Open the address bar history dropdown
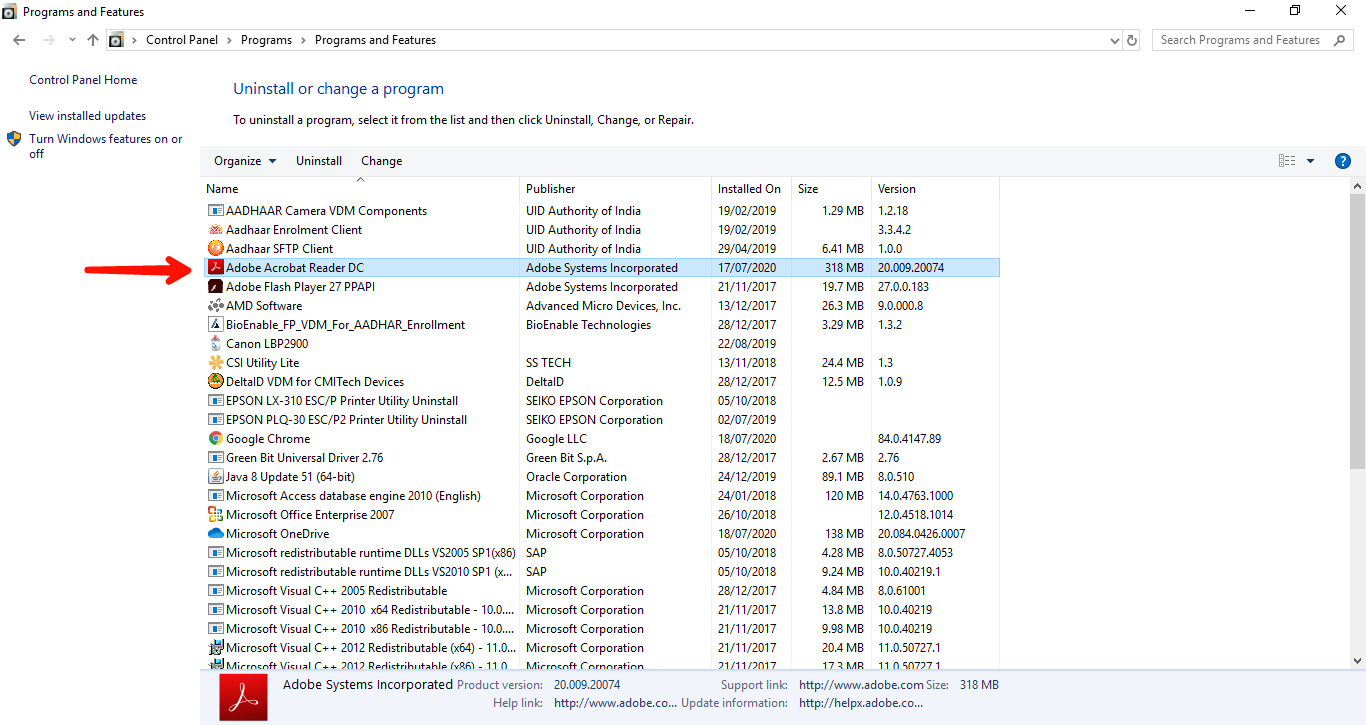The height and width of the screenshot is (725, 1366). 1115,40
